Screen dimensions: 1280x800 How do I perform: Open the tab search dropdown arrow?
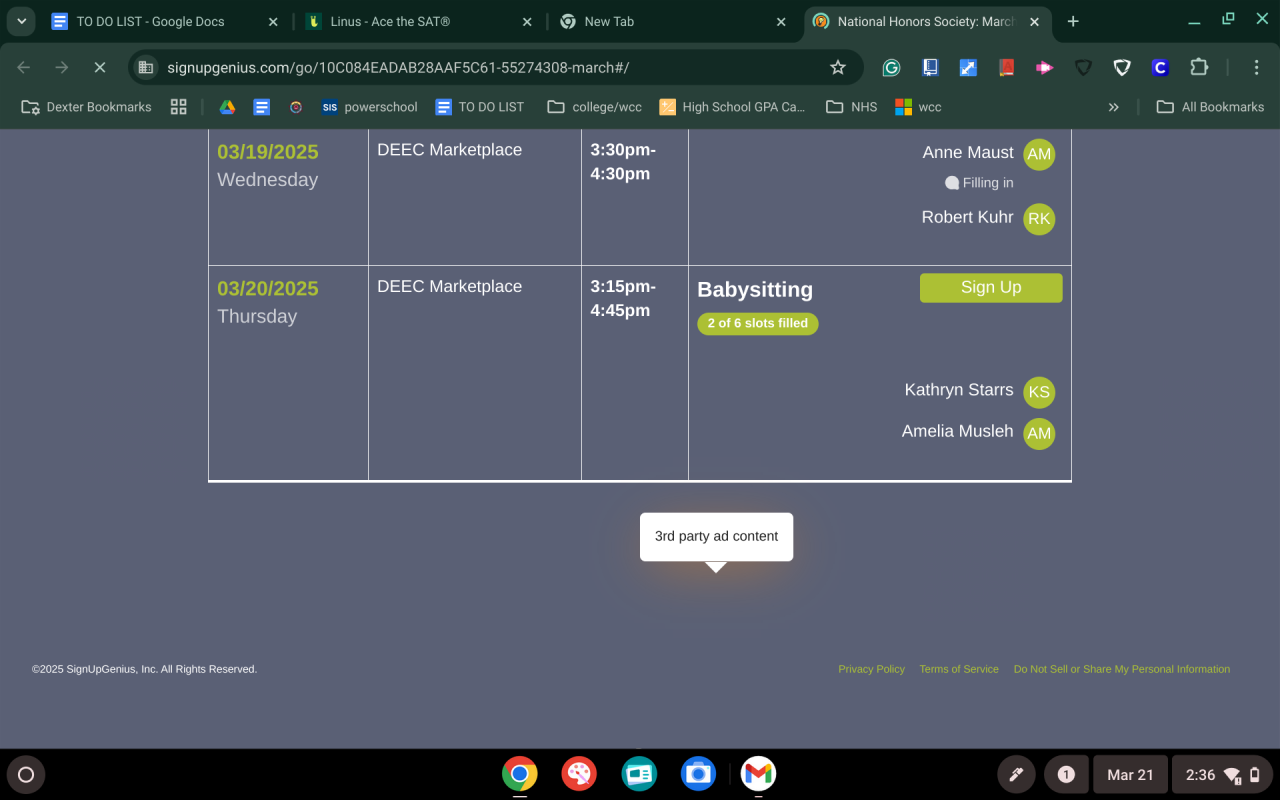pyautogui.click(x=21, y=21)
